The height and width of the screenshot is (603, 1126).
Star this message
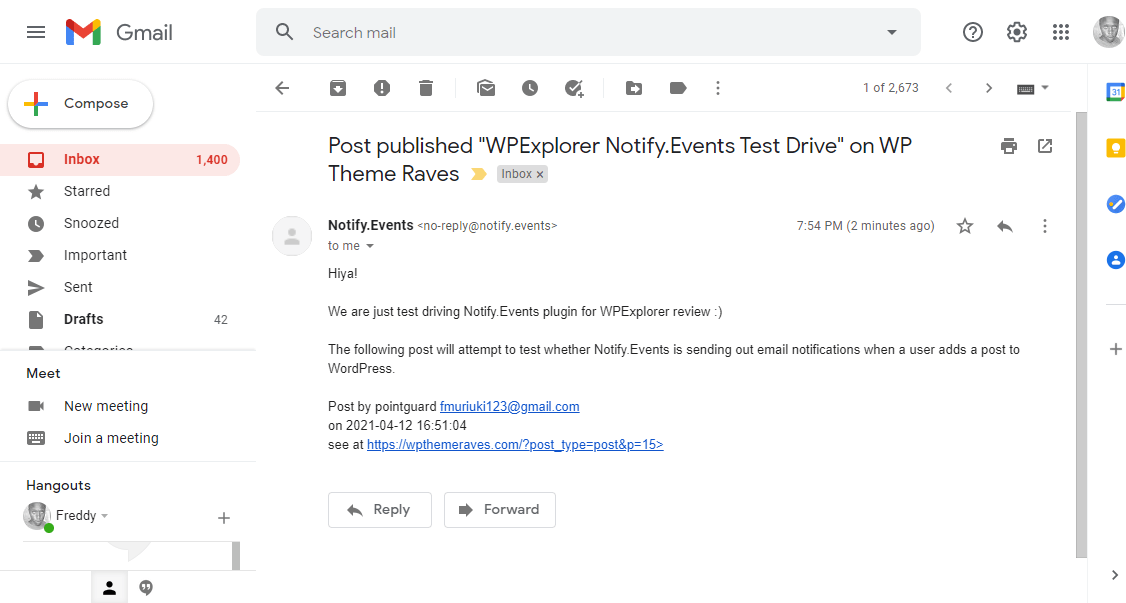coord(964,227)
